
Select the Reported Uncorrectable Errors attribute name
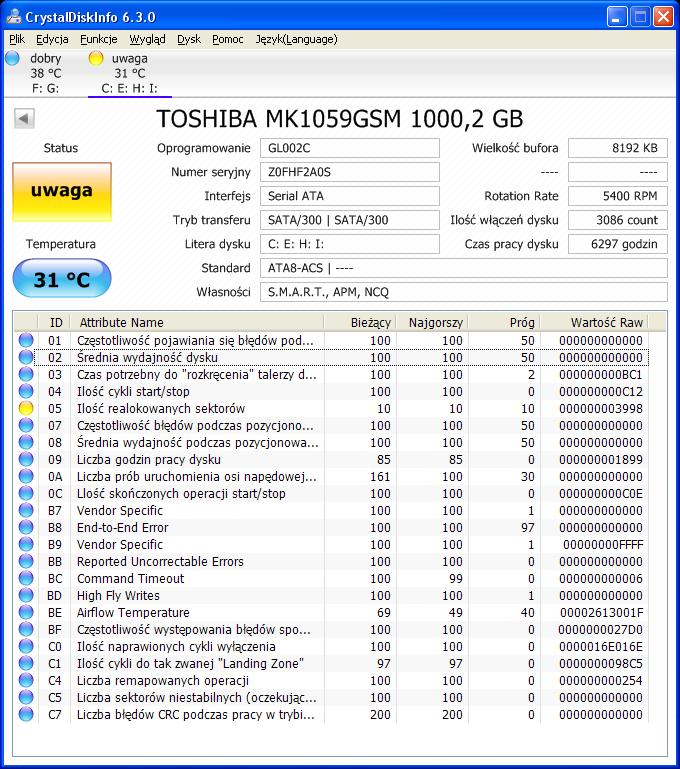pos(160,562)
